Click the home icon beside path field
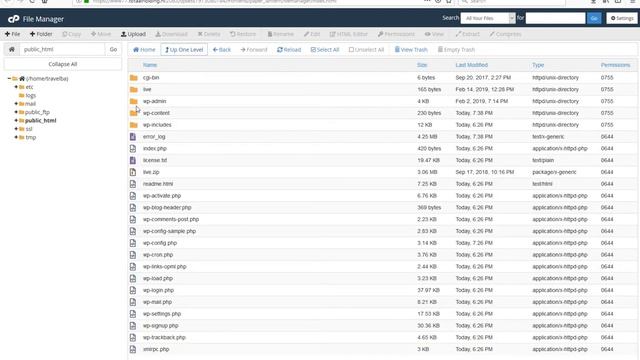Image resolution: width=640 pixels, height=360 pixels. point(12,49)
